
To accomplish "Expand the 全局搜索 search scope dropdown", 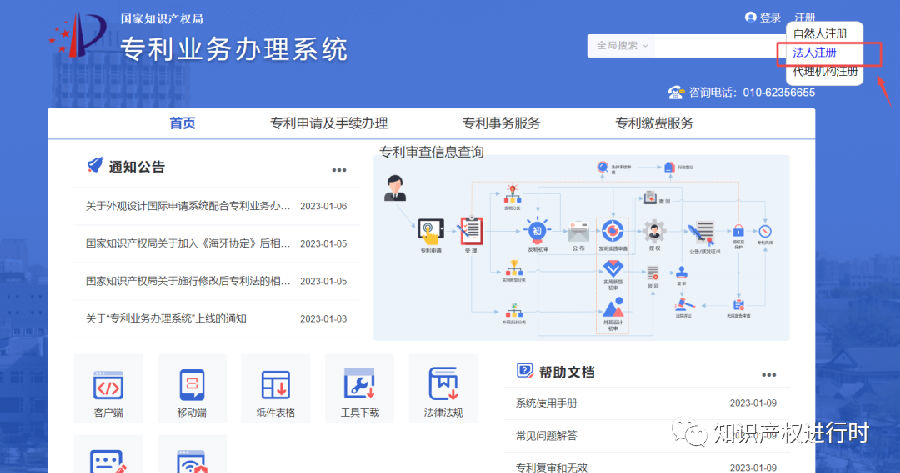I will tap(622, 45).
